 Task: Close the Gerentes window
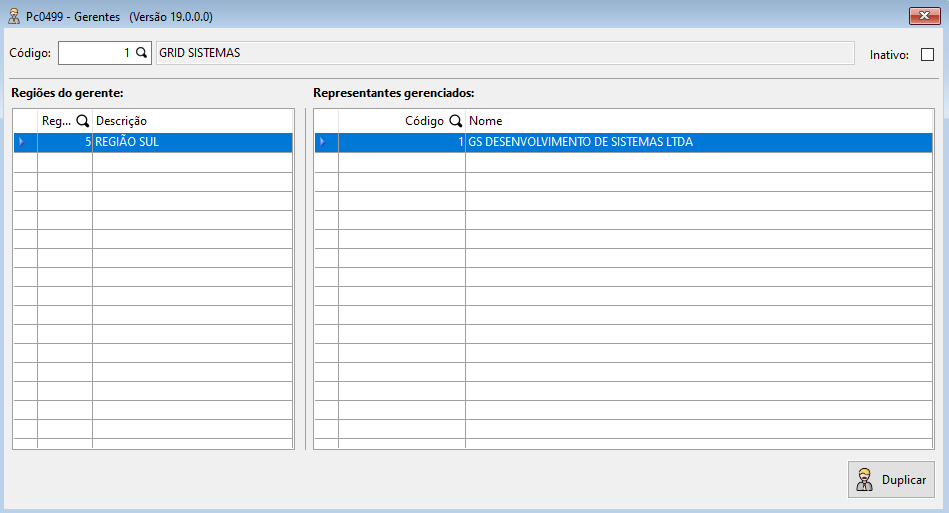pyautogui.click(x=924, y=16)
